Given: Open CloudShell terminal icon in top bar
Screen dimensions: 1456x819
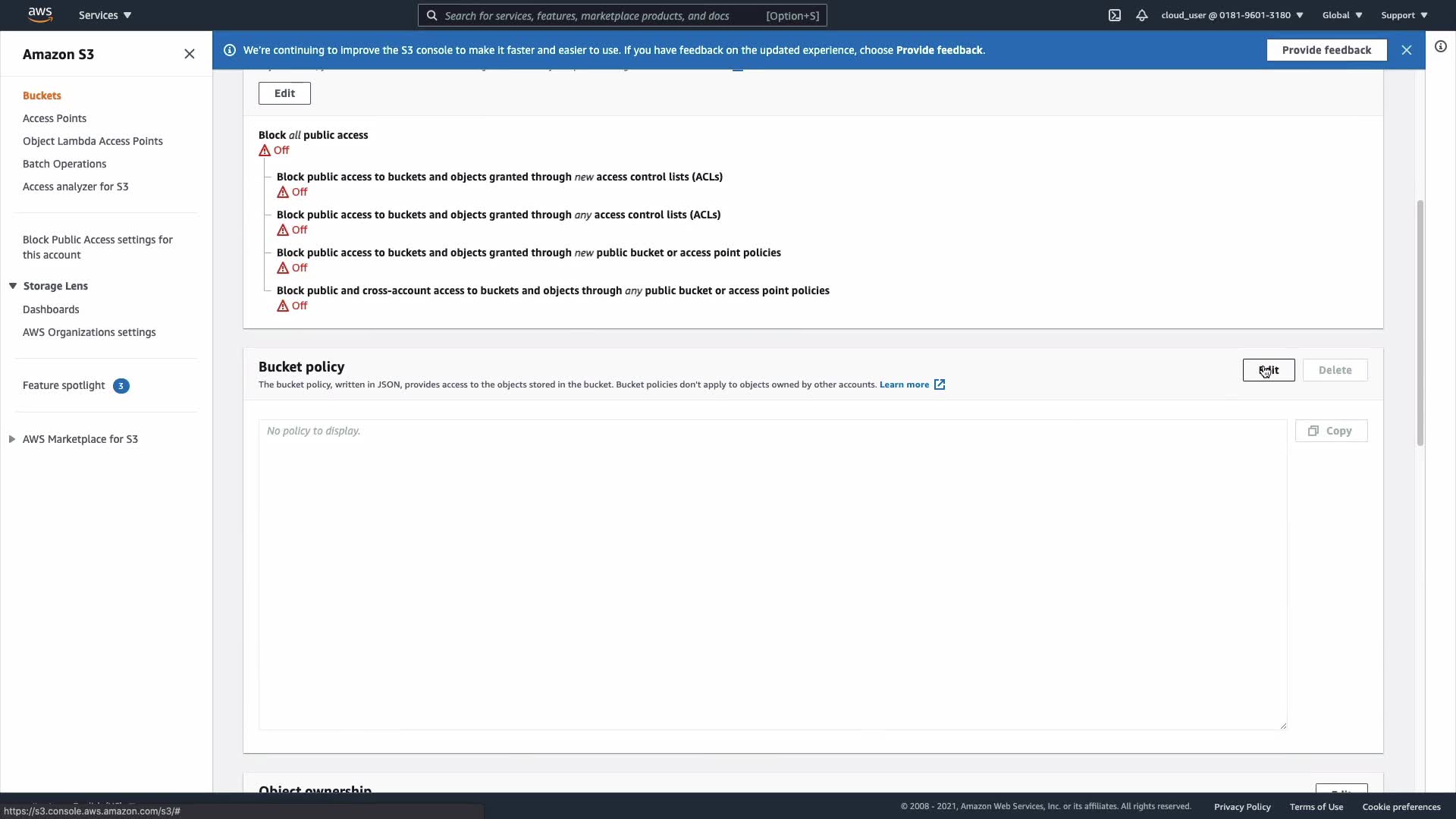Looking at the screenshot, I should [1114, 15].
